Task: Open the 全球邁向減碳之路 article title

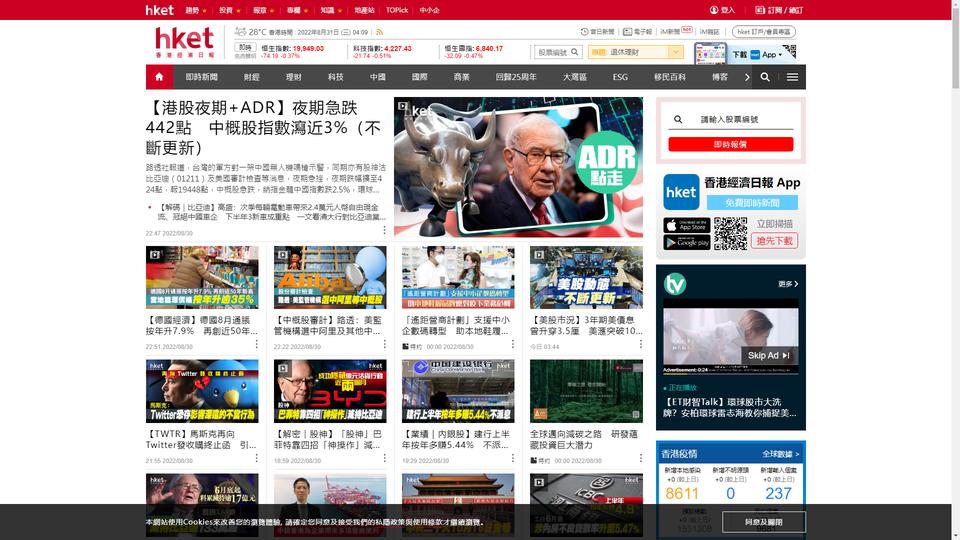Action: click(x=584, y=439)
